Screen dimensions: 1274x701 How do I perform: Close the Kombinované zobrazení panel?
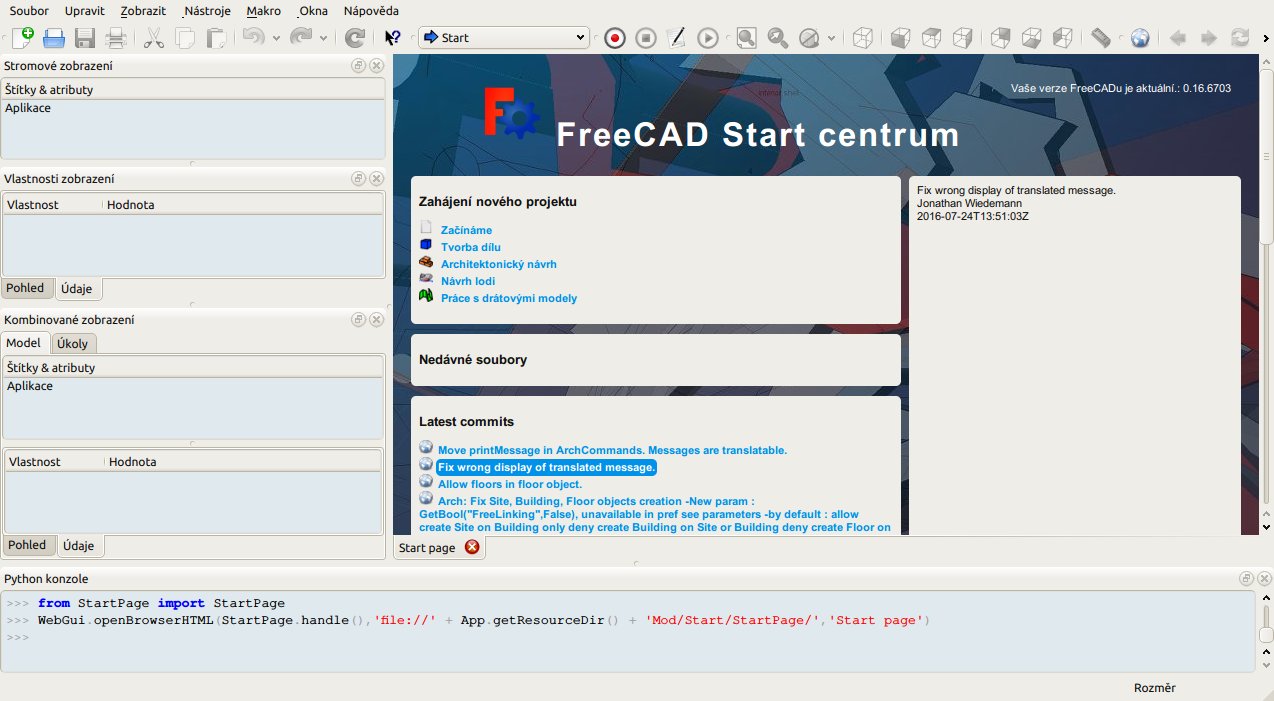(376, 319)
